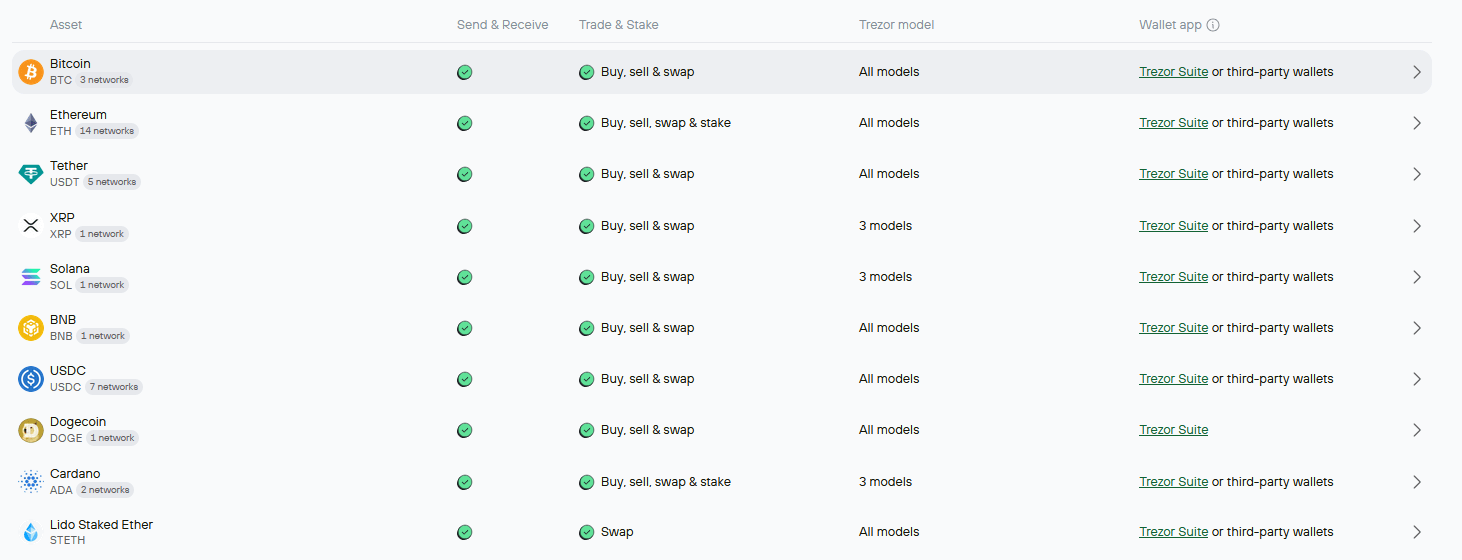Click the Lido Staked Ether icon

click(31, 532)
